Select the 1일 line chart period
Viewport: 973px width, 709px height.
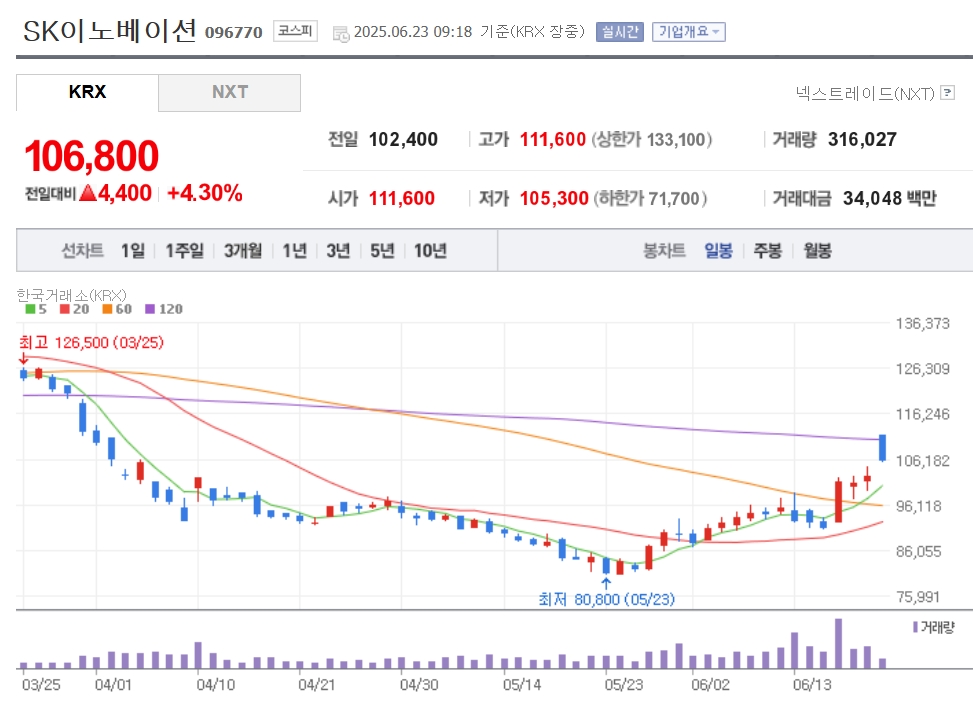(133, 251)
